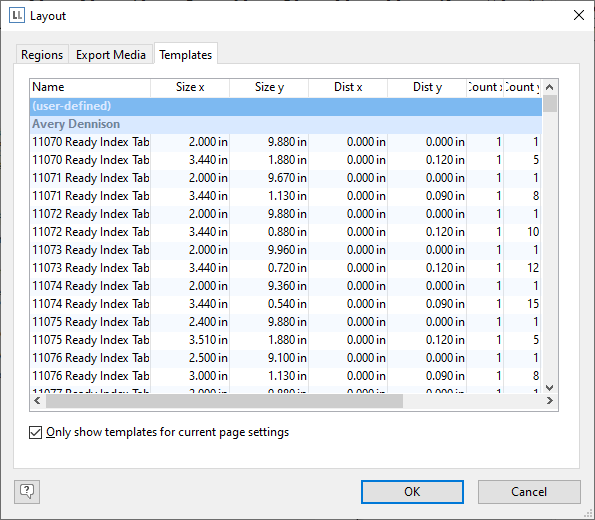The height and width of the screenshot is (520, 595).
Task: Select 11073 Ready Index Tab with 0.720 in height
Action: [x=286, y=268]
